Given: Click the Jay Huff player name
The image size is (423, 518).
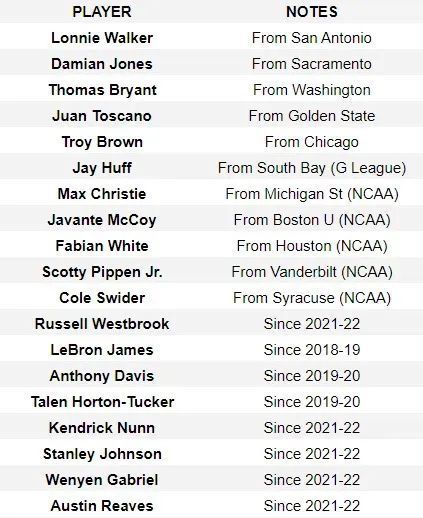Looking at the screenshot, I should 102,168.
